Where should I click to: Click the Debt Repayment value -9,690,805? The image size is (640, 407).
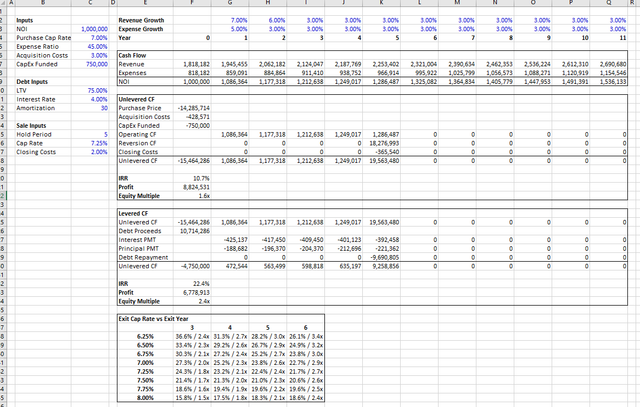[385, 257]
